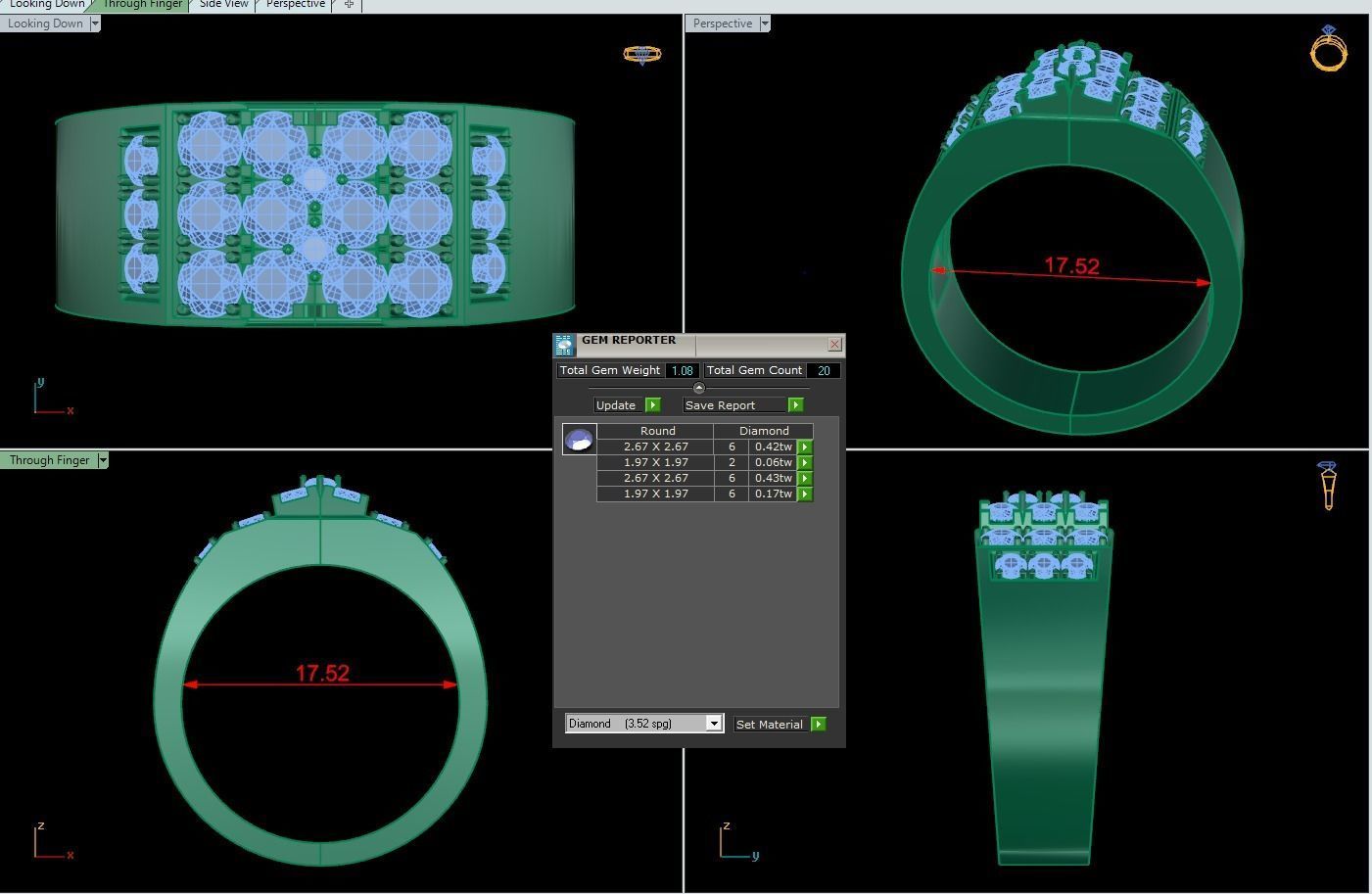This screenshot has height=894, width=1372.
Task: Click the Update button label
Action: (616, 405)
